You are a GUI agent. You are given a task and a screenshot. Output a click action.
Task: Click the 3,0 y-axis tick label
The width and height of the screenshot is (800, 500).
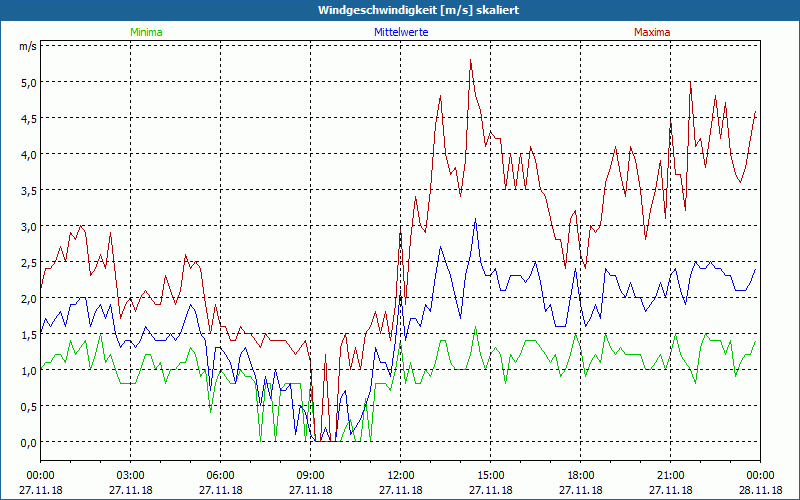(28, 226)
